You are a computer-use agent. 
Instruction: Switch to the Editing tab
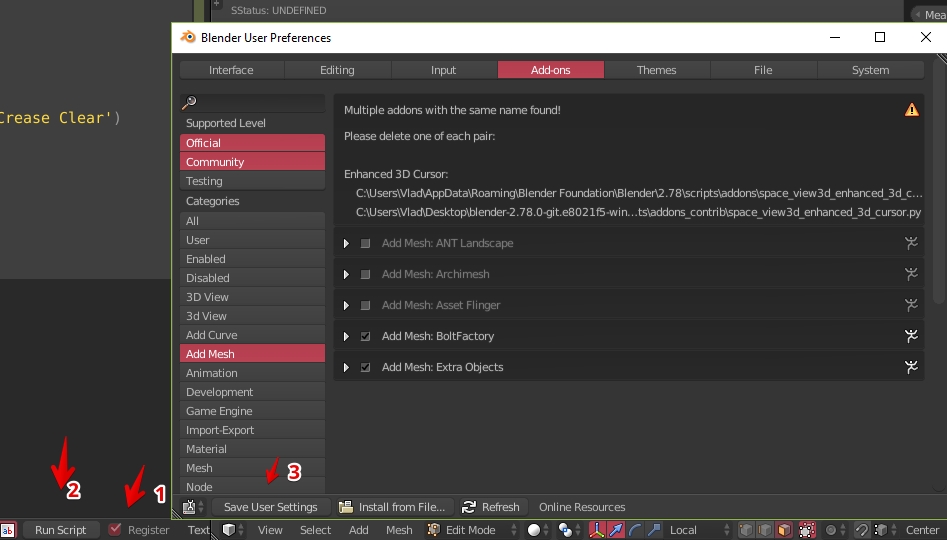pyautogui.click(x=337, y=70)
